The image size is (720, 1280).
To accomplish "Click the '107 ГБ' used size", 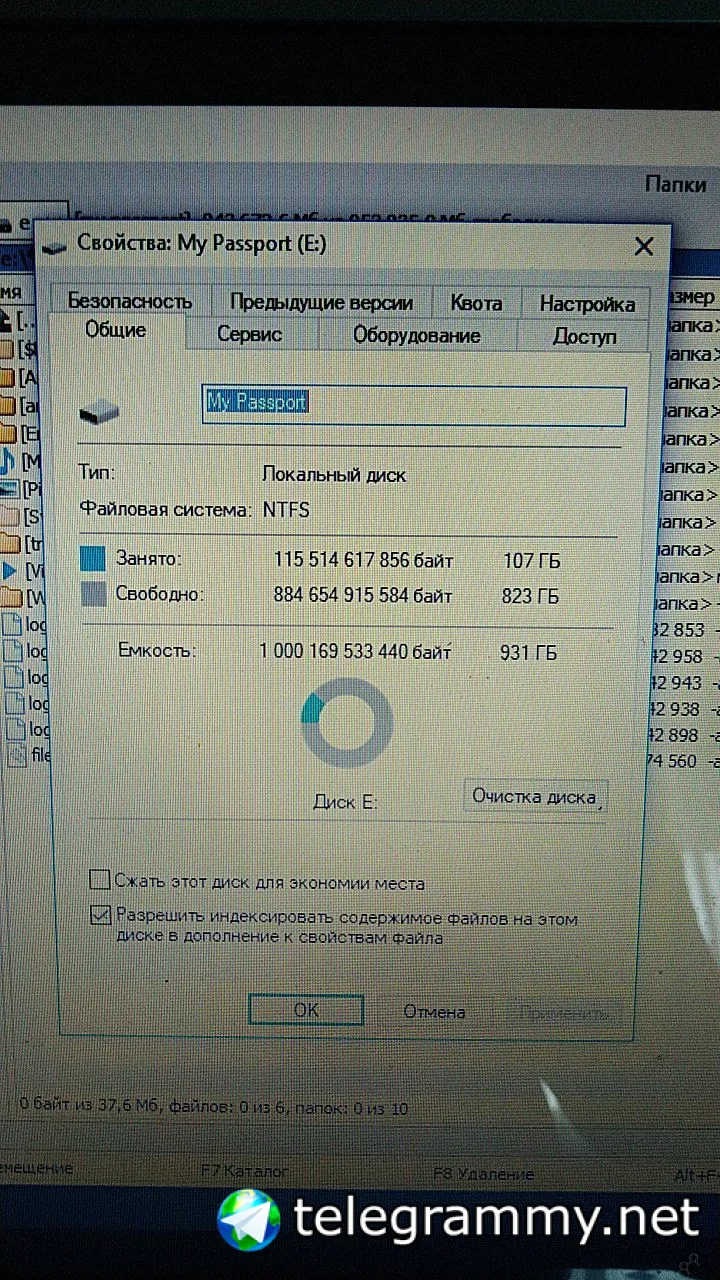I will pos(531,563).
